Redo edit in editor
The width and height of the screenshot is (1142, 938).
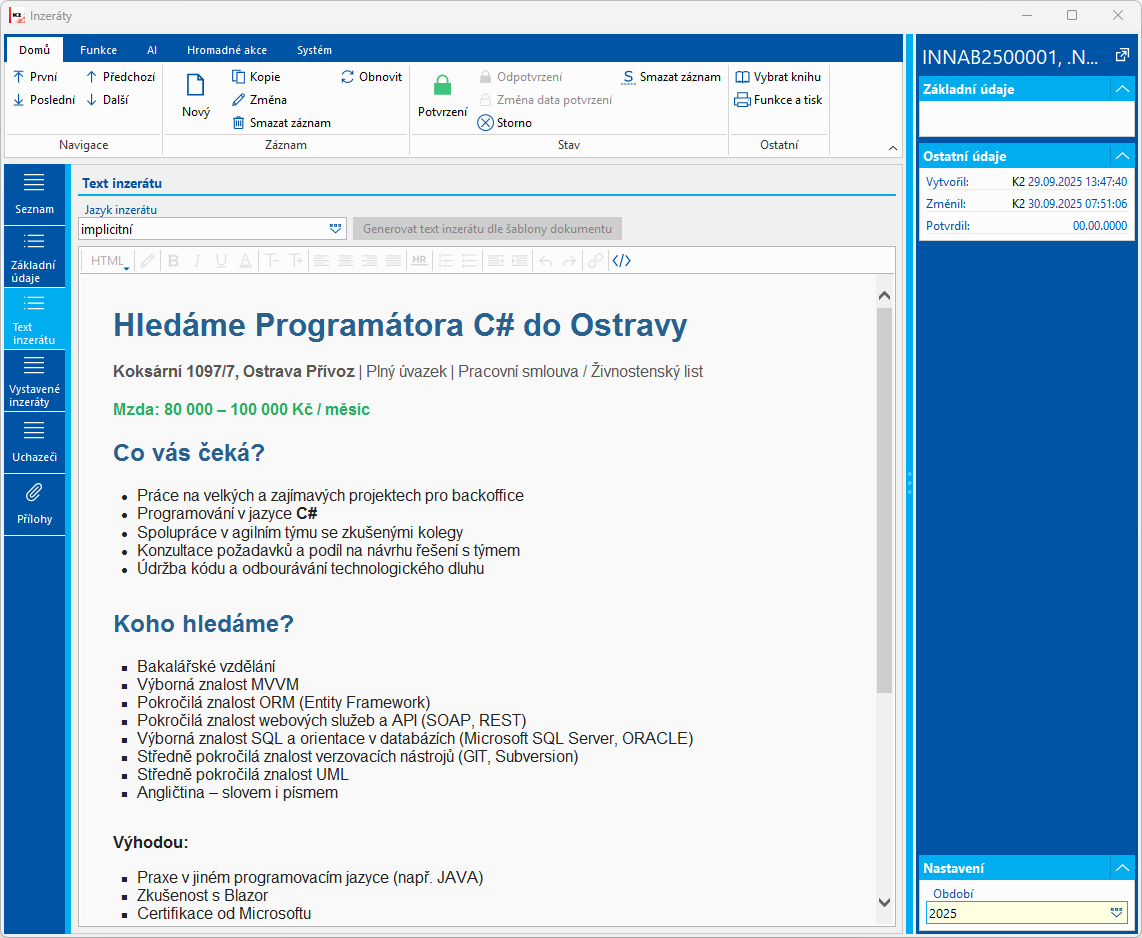tap(570, 261)
